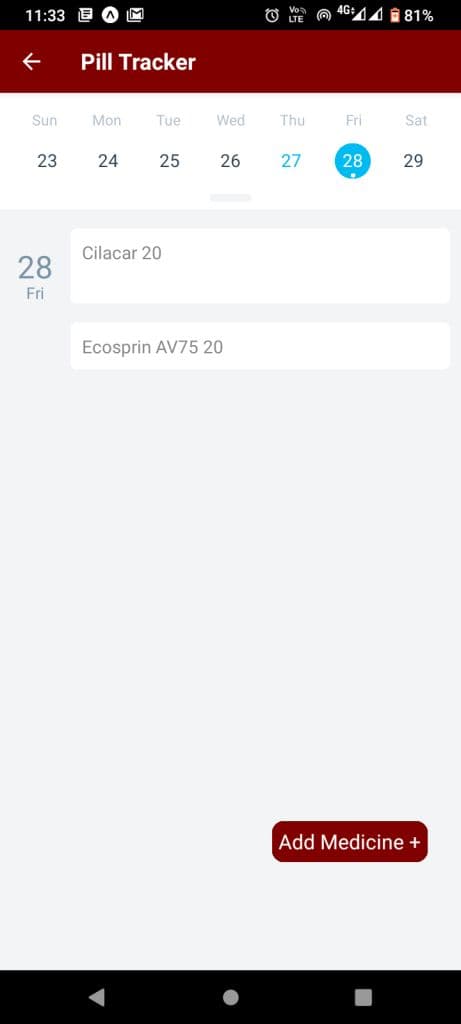Tap the hotspot status icon
Screen dimensions: 461x1024
pyautogui.click(x=324, y=16)
